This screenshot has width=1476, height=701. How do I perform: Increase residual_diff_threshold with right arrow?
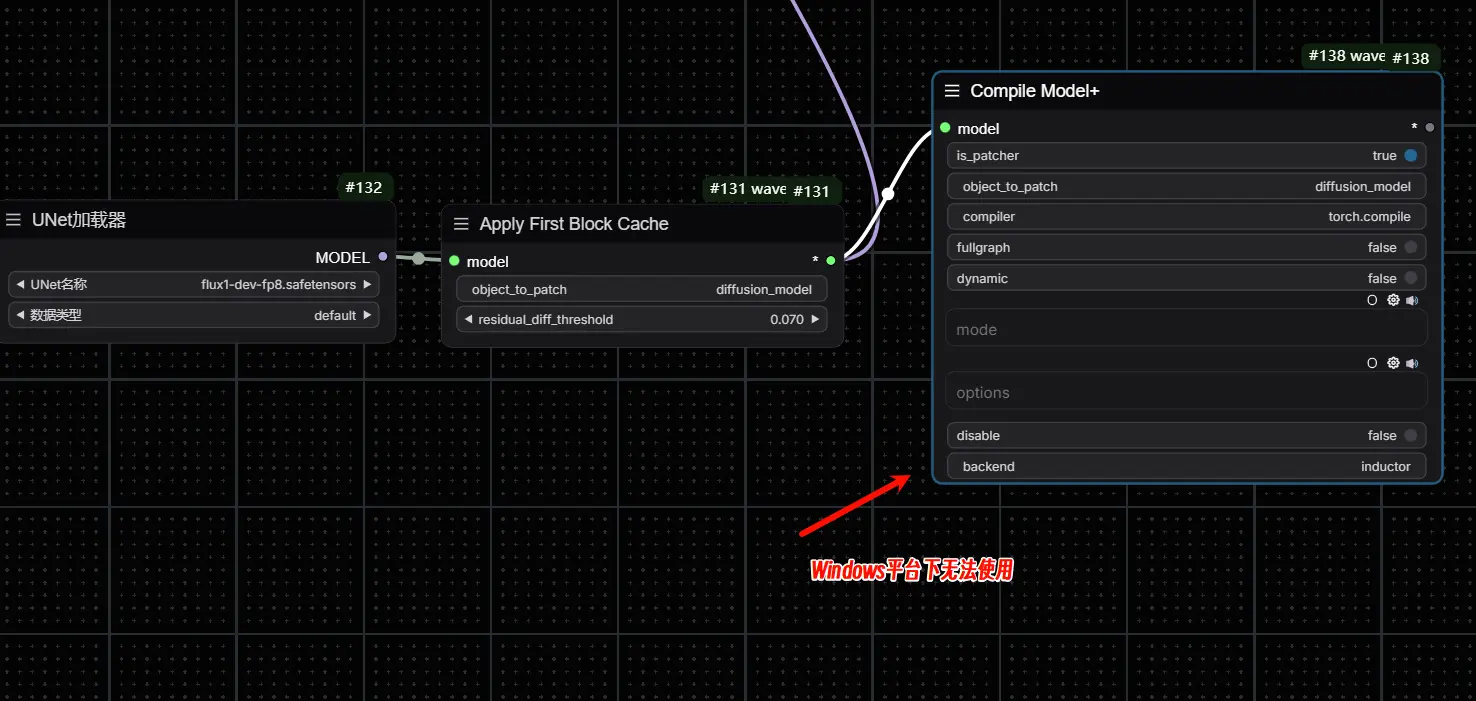coord(815,320)
